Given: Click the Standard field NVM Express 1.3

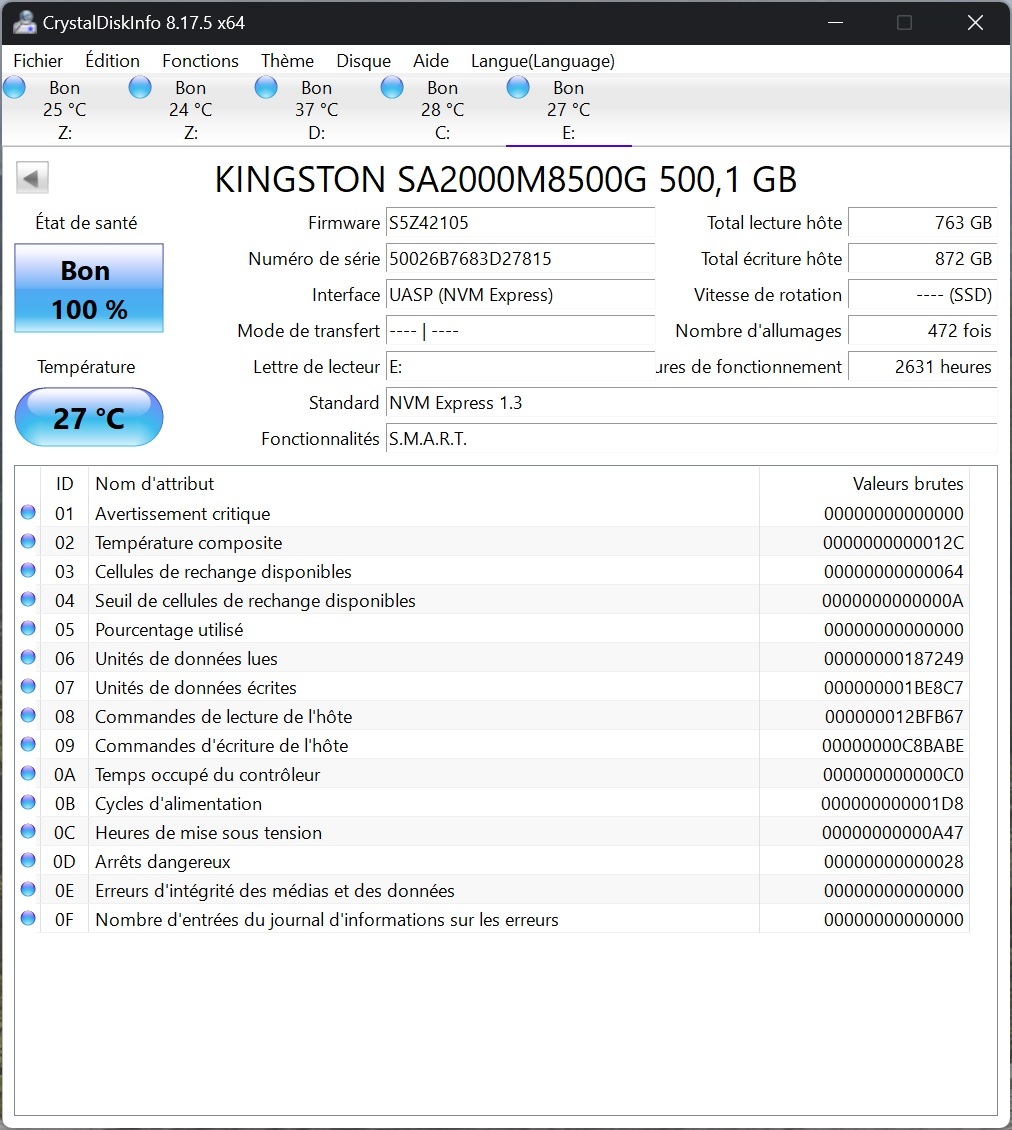Looking at the screenshot, I should tap(692, 403).
